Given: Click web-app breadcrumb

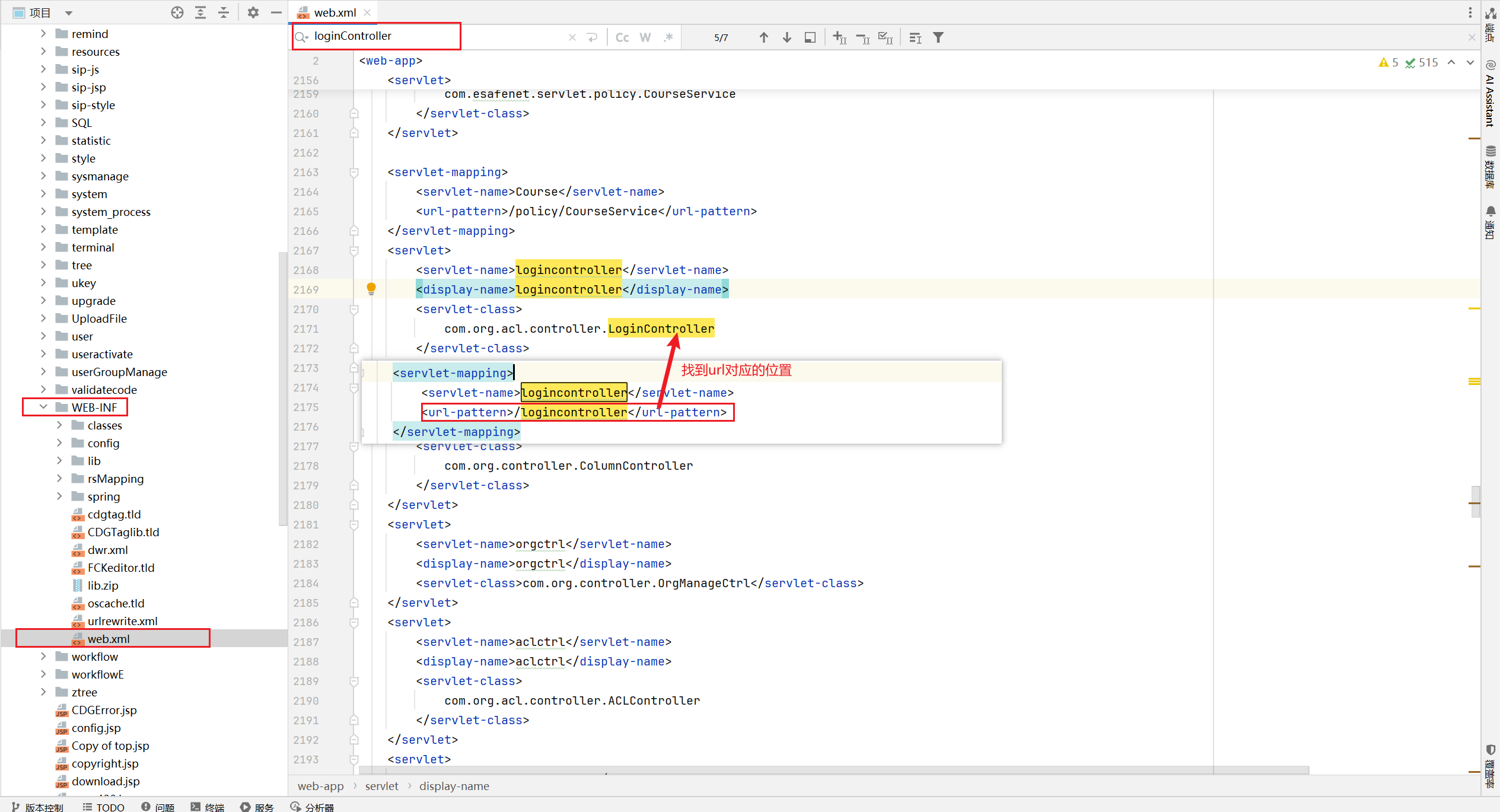Looking at the screenshot, I should click(320, 786).
